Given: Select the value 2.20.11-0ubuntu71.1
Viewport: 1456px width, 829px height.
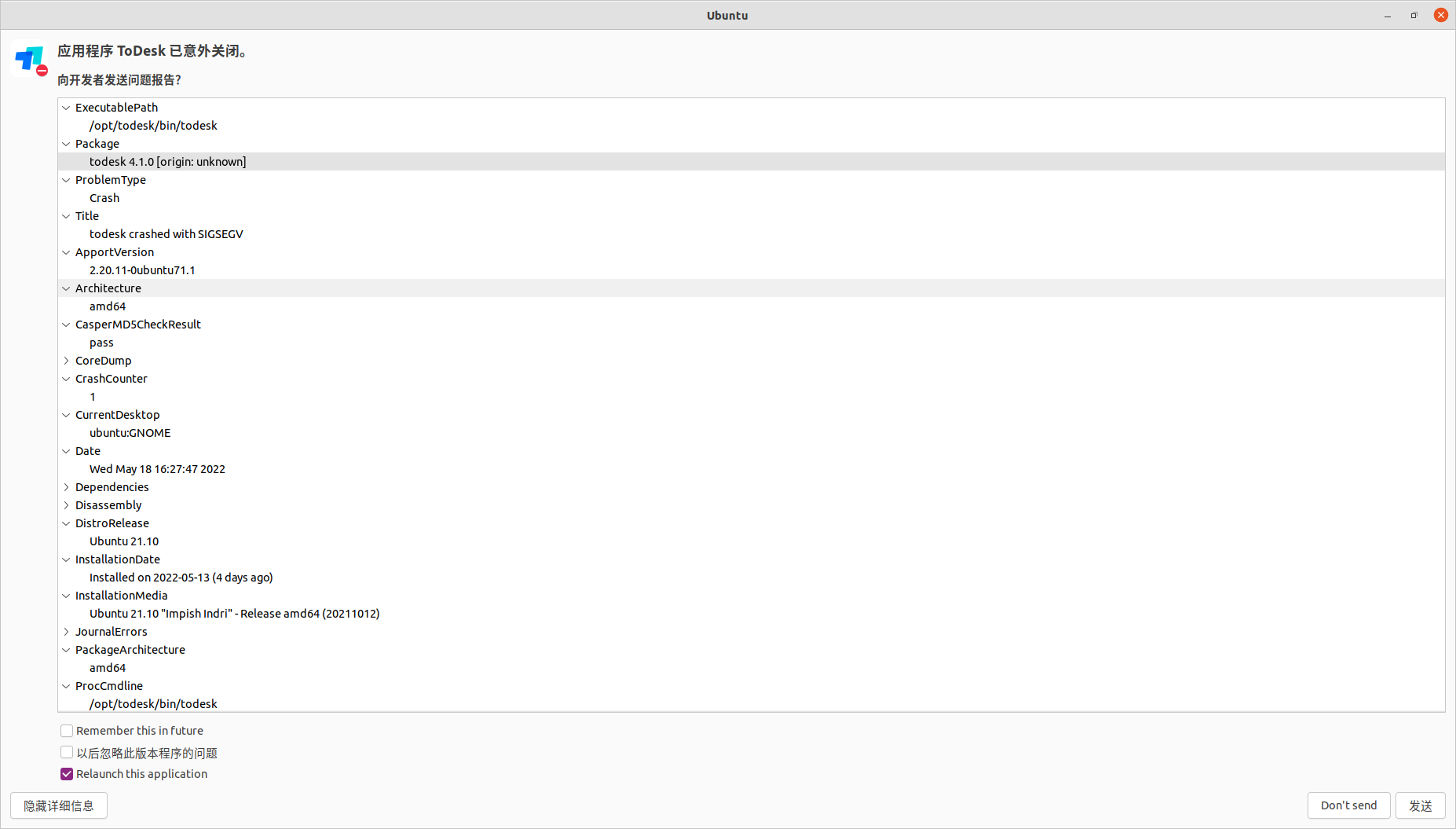Looking at the screenshot, I should 142,270.
